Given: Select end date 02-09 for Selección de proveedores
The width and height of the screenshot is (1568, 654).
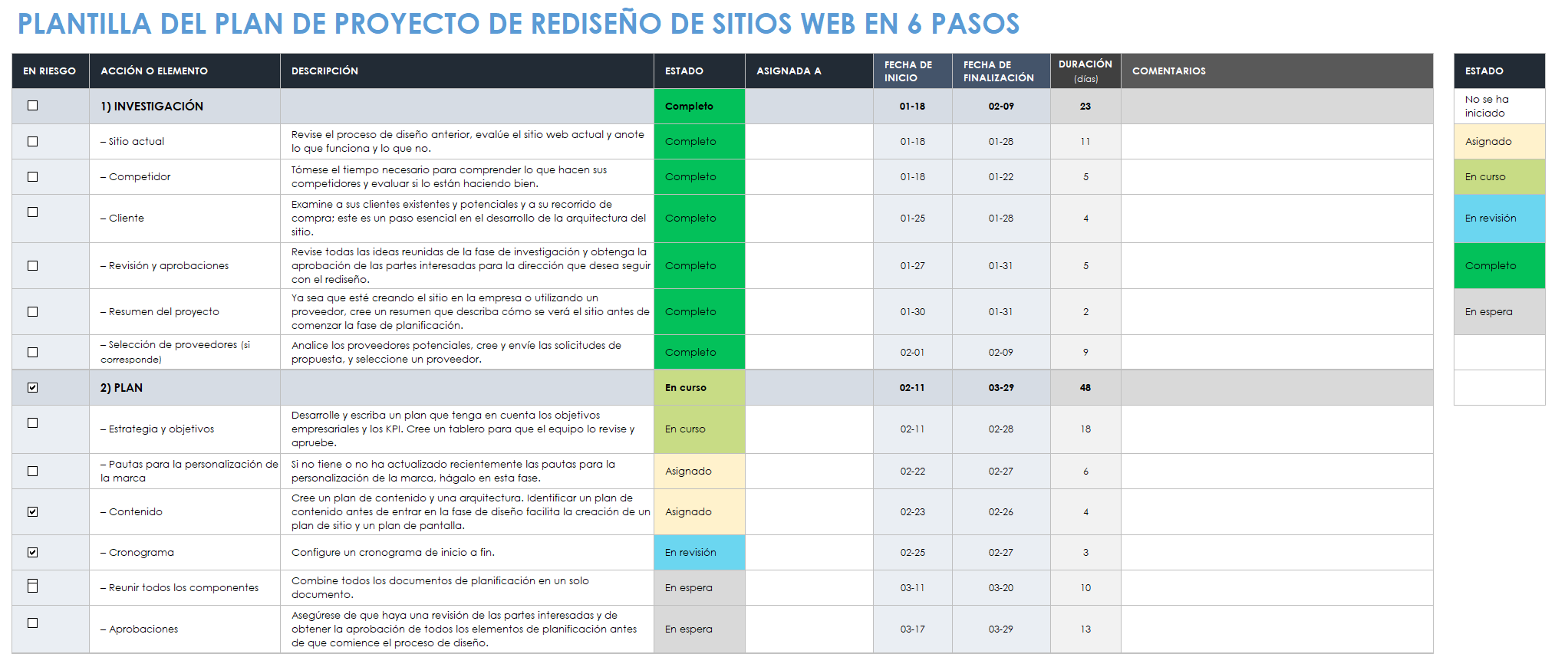Looking at the screenshot, I should point(1001,352).
